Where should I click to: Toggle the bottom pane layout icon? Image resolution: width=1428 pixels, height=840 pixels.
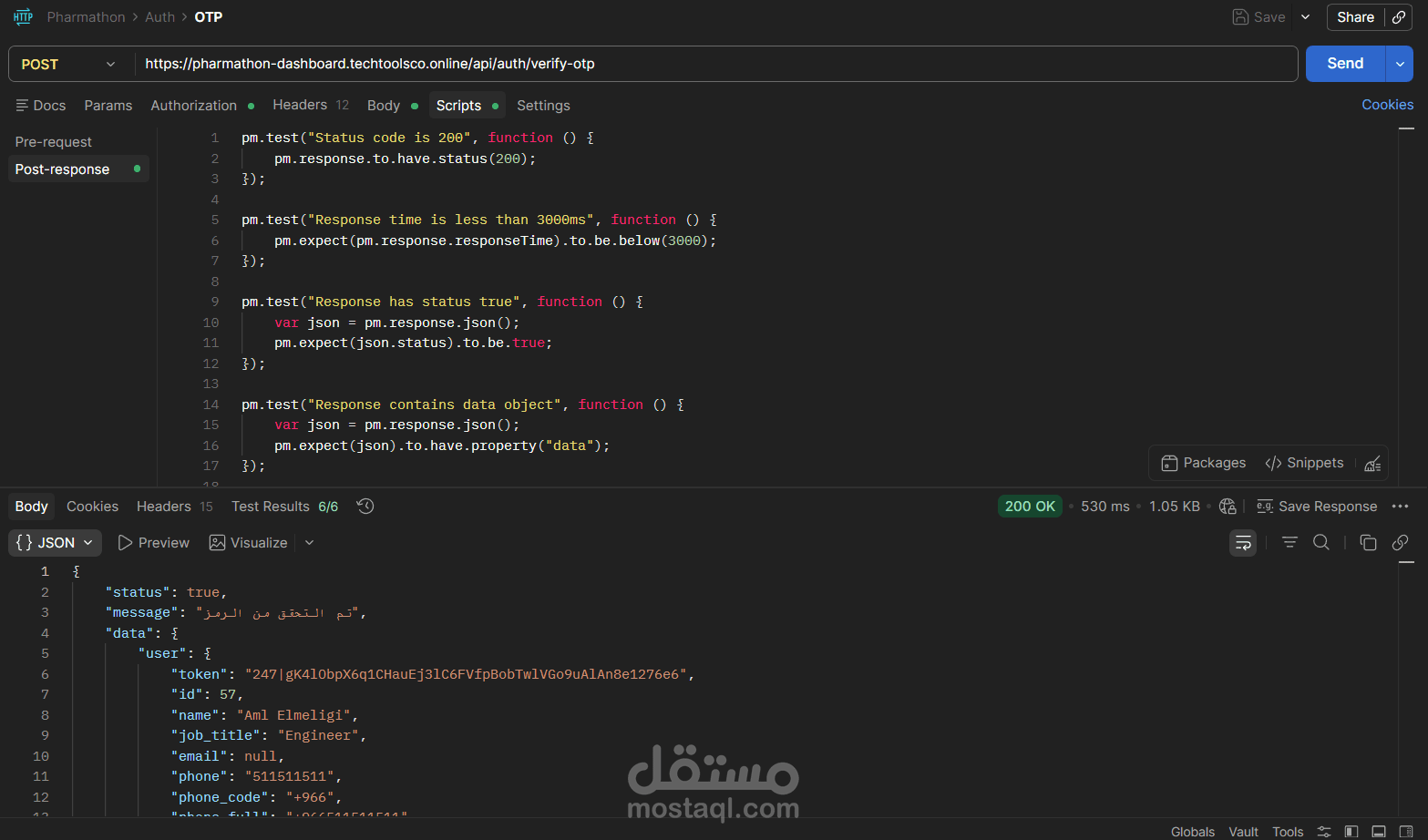pyautogui.click(x=1379, y=832)
